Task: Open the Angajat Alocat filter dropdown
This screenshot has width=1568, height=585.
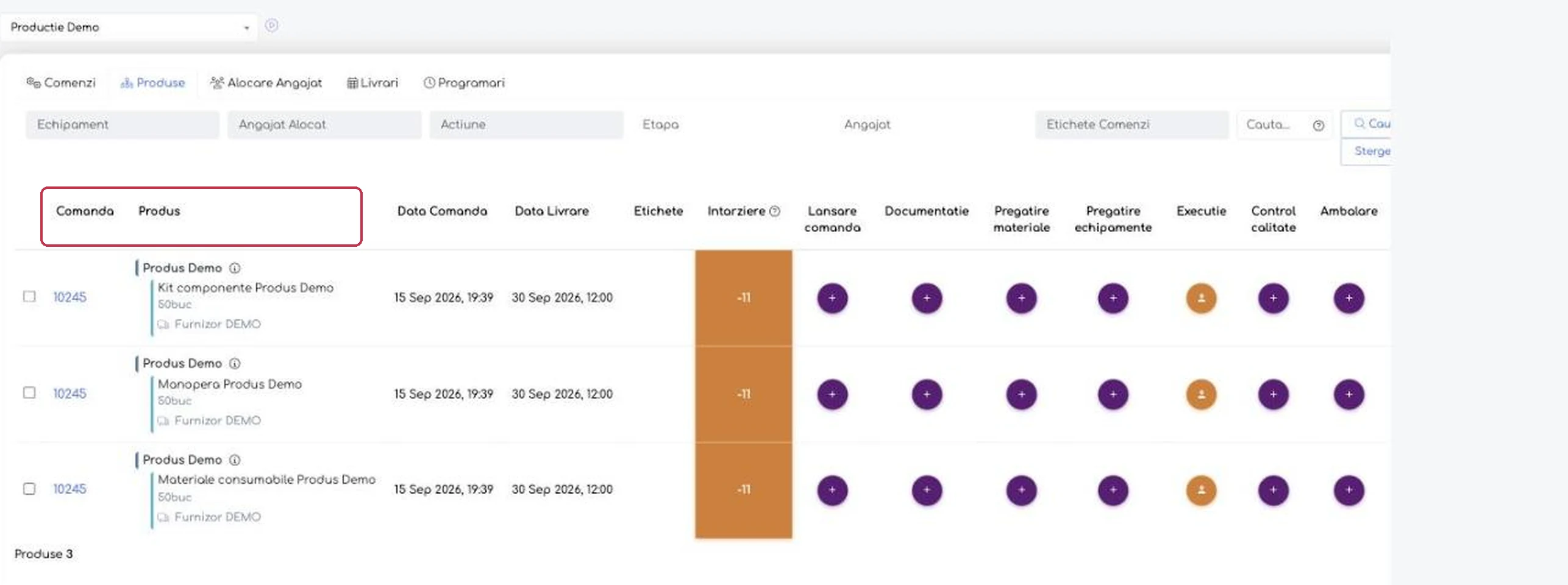Action: pos(324,125)
